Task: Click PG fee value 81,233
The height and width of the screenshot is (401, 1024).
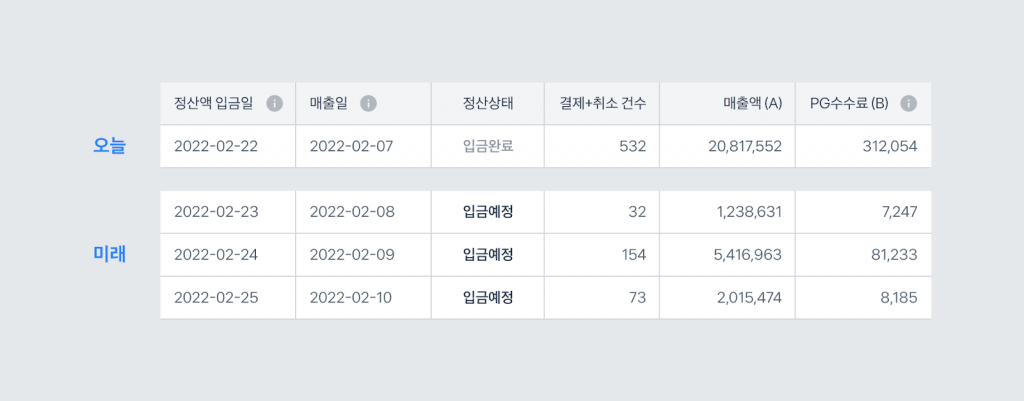Action: click(x=893, y=255)
